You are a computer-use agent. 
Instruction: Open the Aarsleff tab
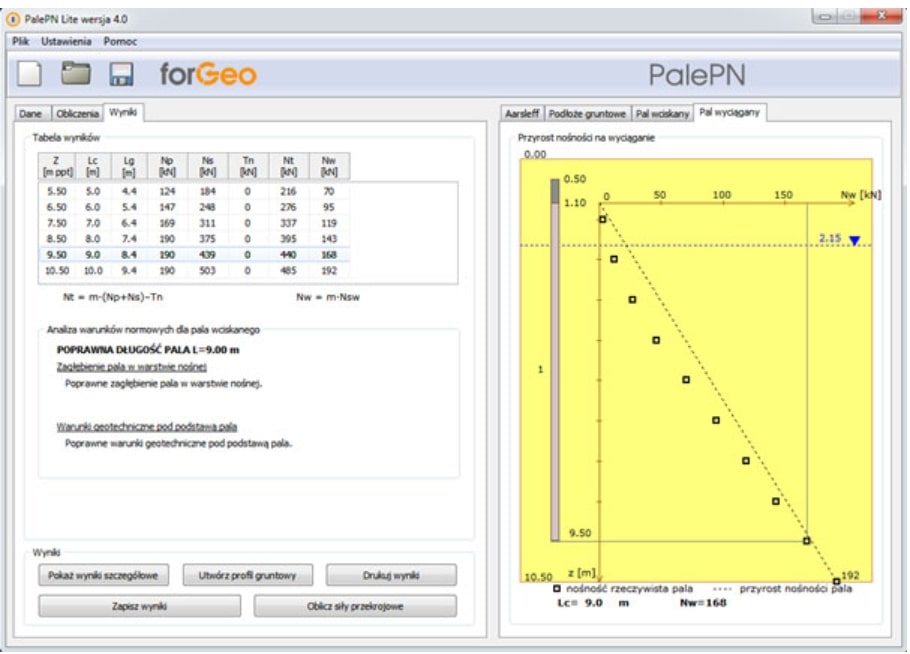(524, 114)
